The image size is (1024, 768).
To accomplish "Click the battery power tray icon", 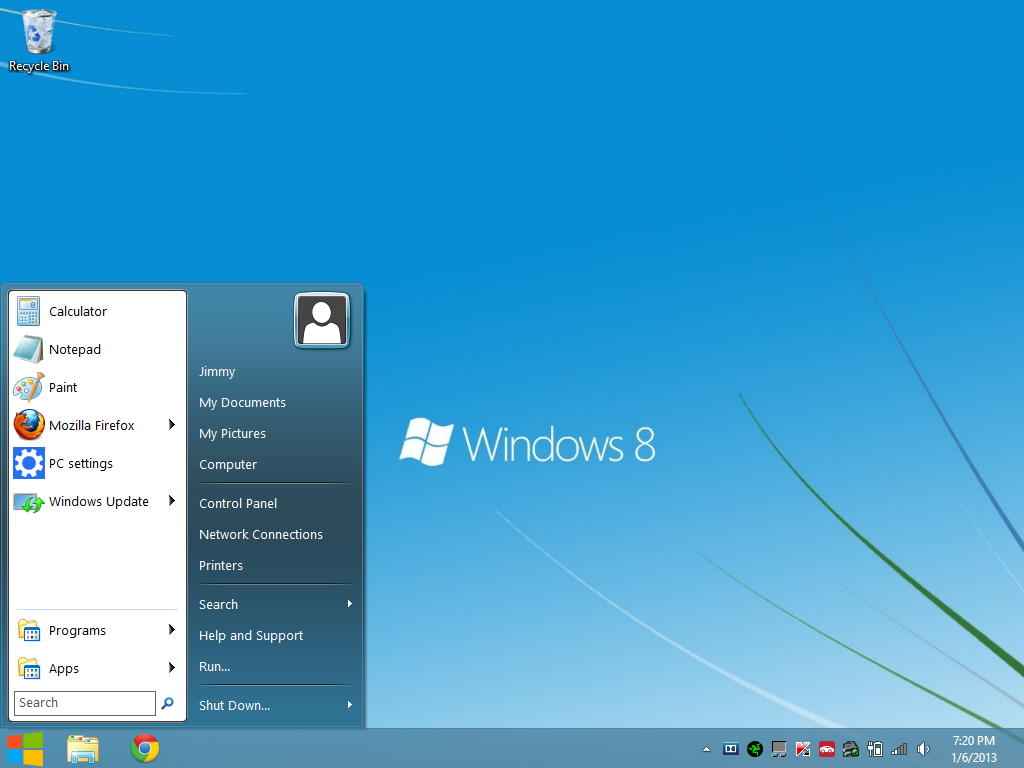I will [875, 749].
